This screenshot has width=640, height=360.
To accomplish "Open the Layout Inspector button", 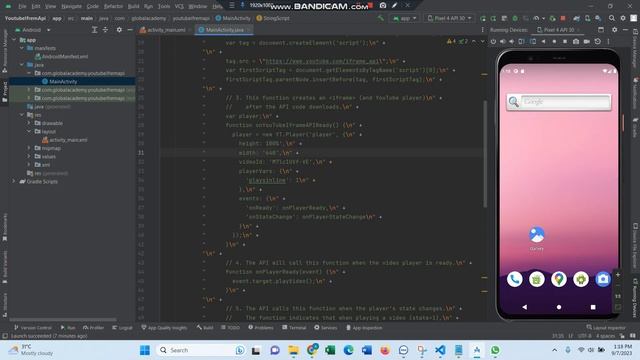I will (606, 328).
